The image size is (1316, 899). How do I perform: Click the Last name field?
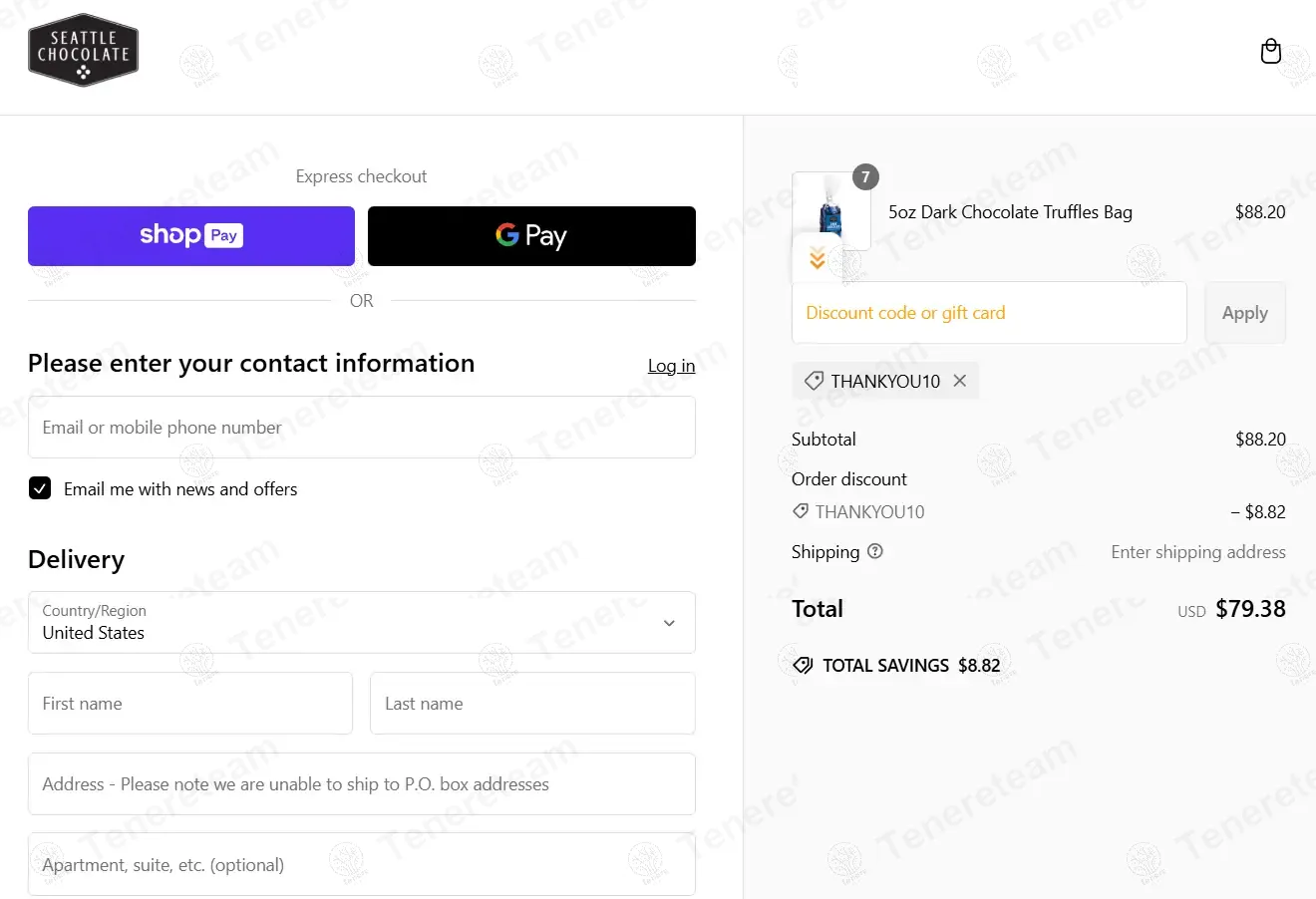click(x=532, y=704)
